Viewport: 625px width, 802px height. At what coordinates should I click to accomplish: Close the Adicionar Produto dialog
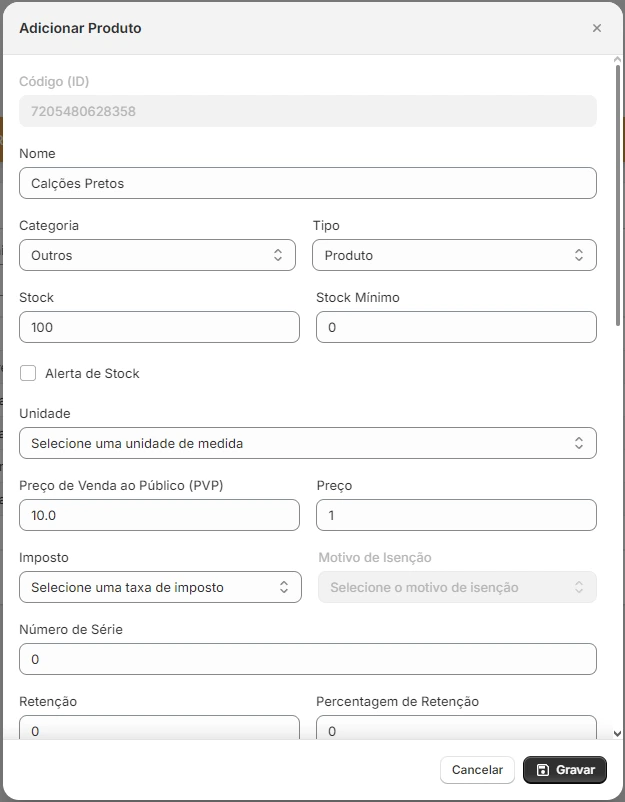pos(597,28)
